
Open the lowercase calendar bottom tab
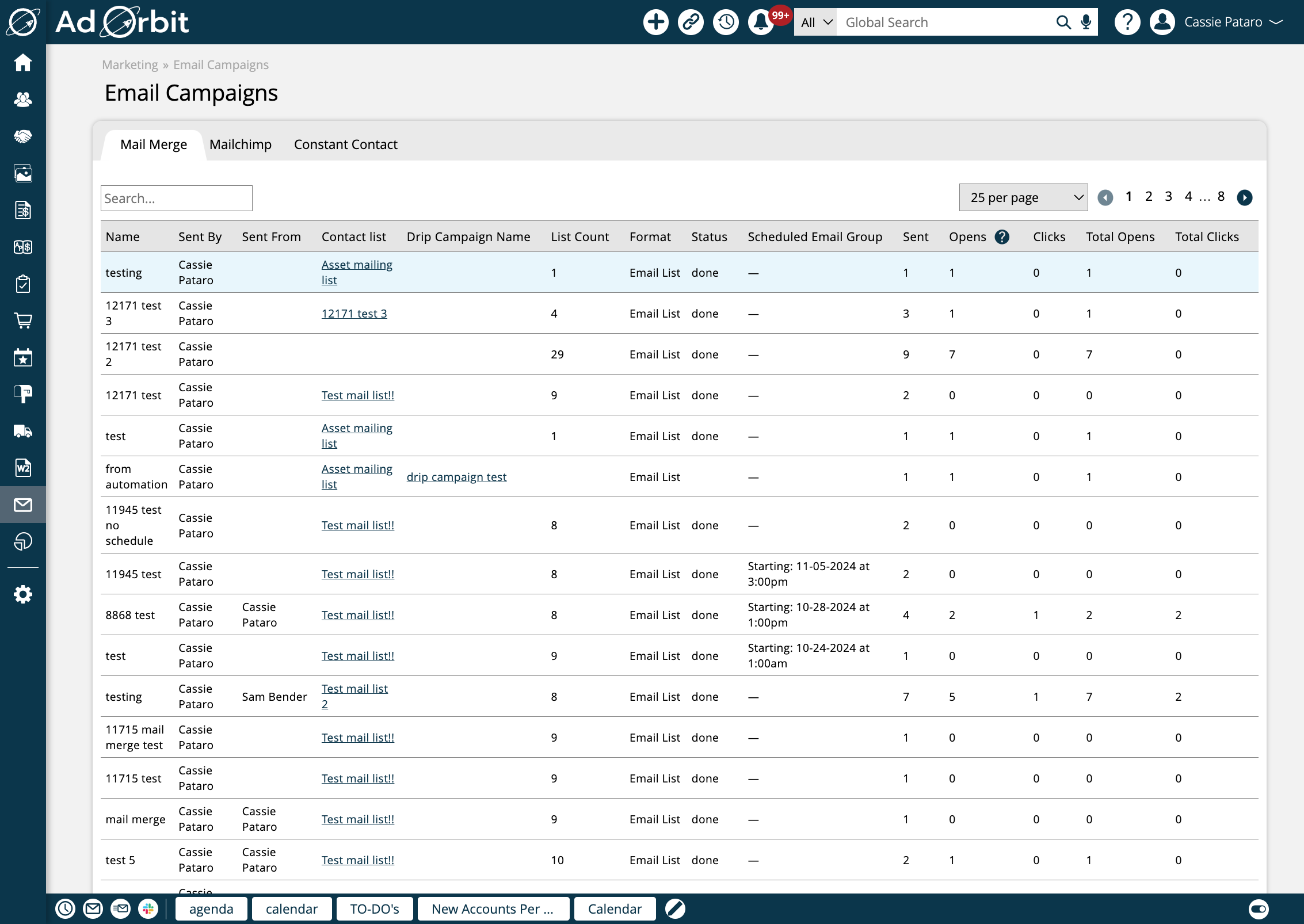pyautogui.click(x=292, y=908)
